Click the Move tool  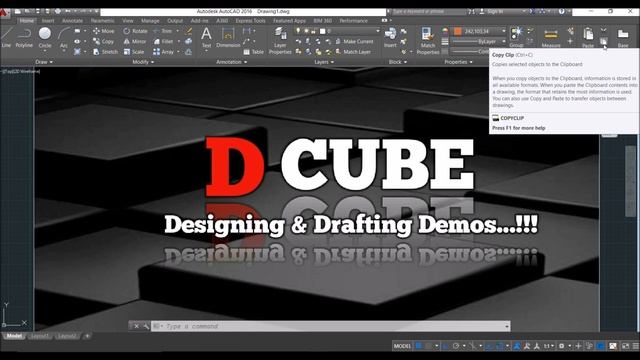[104, 31]
